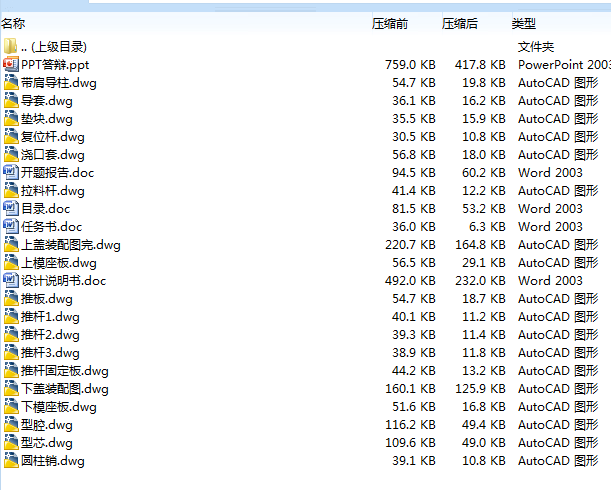Select the 164.8 KB compressed value
The image size is (611, 490).
[x=480, y=244]
